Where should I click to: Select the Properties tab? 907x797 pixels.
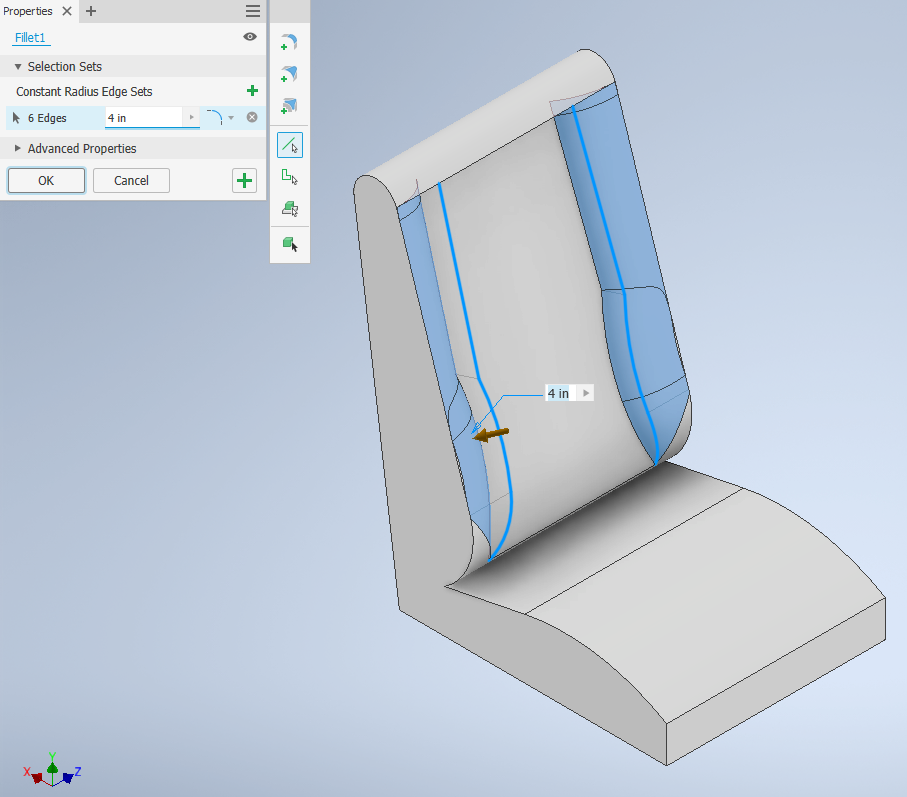pyautogui.click(x=28, y=11)
